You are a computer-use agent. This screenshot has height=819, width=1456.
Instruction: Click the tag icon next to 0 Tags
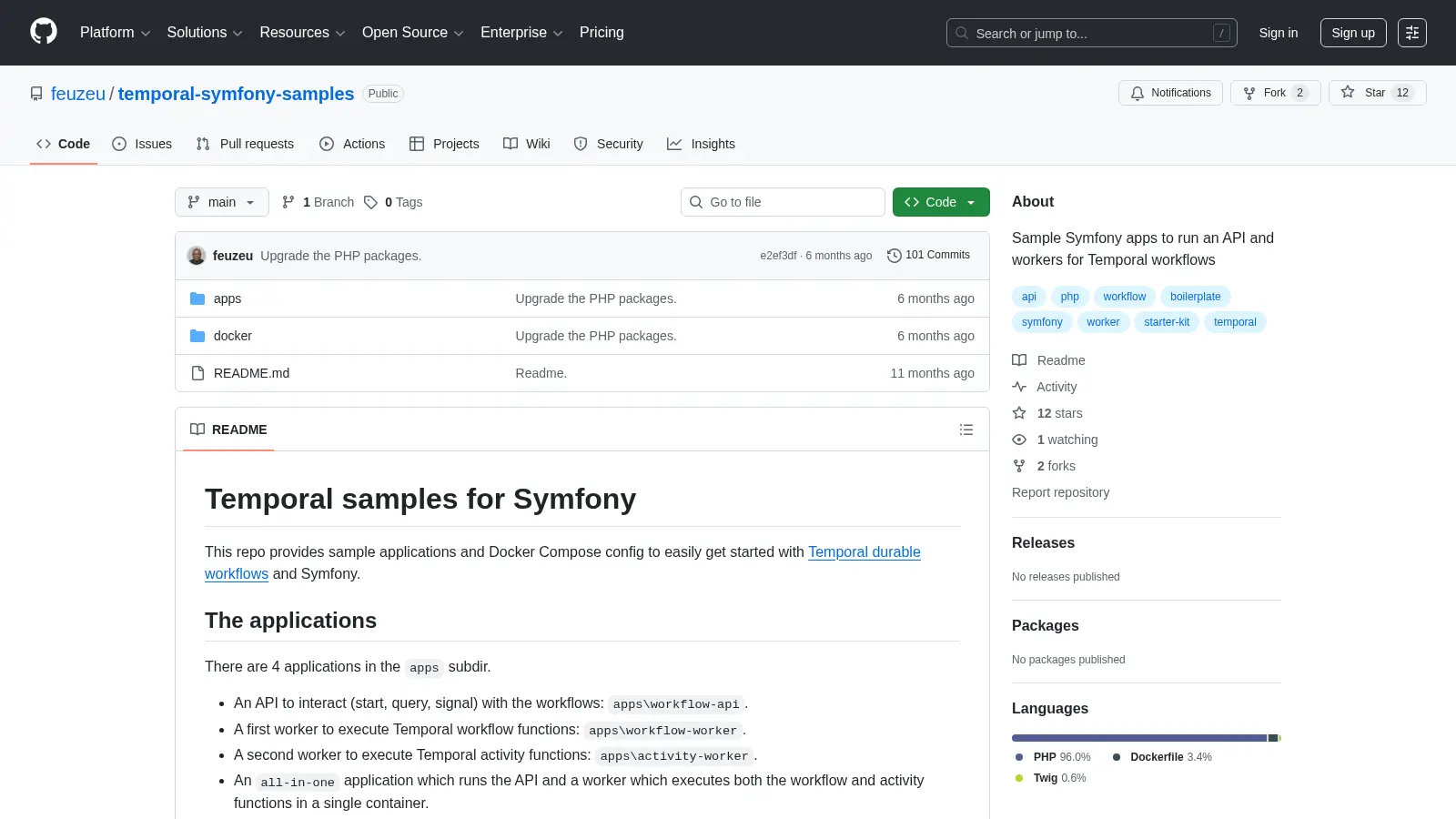point(370,202)
